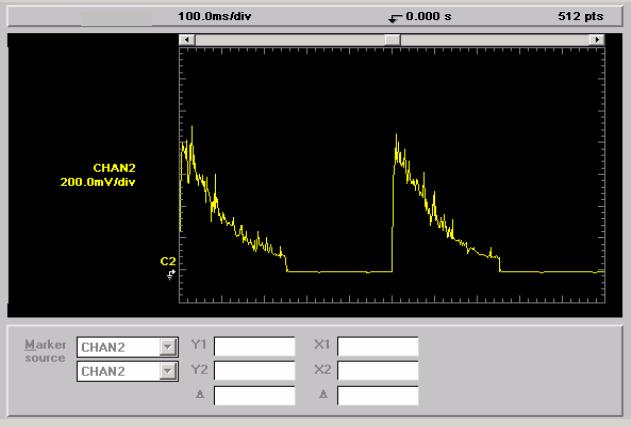Open the first Marker source CHAN2 dropdown
This screenshot has height=427, width=631.
coord(166,347)
